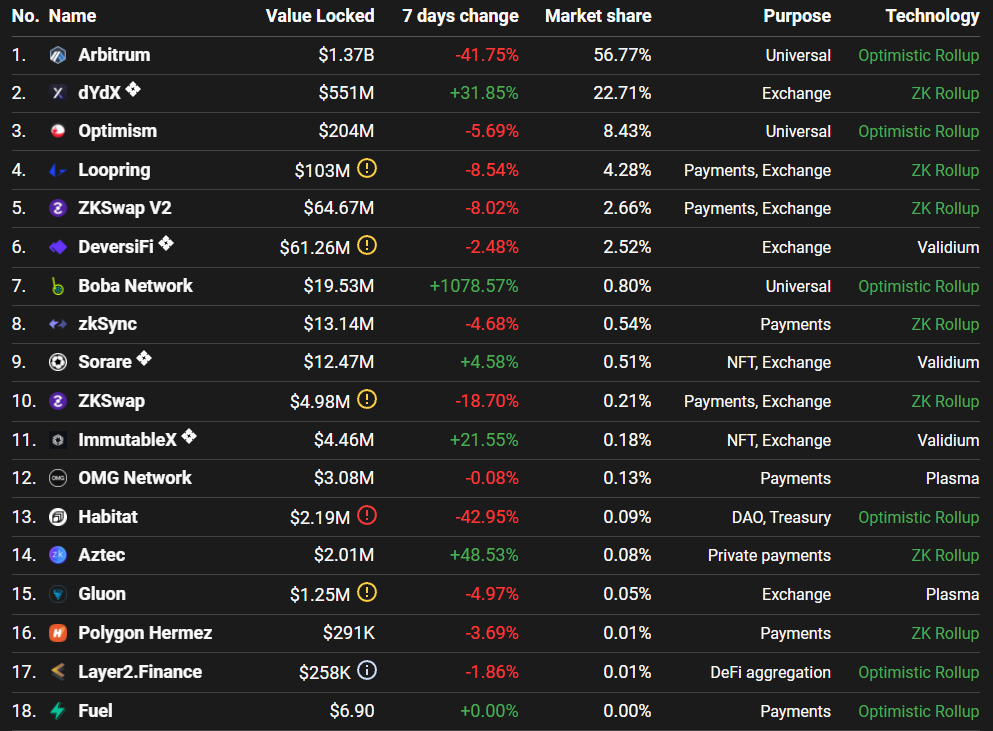Open the info icon beside Layer2.Finance's value

(366, 671)
